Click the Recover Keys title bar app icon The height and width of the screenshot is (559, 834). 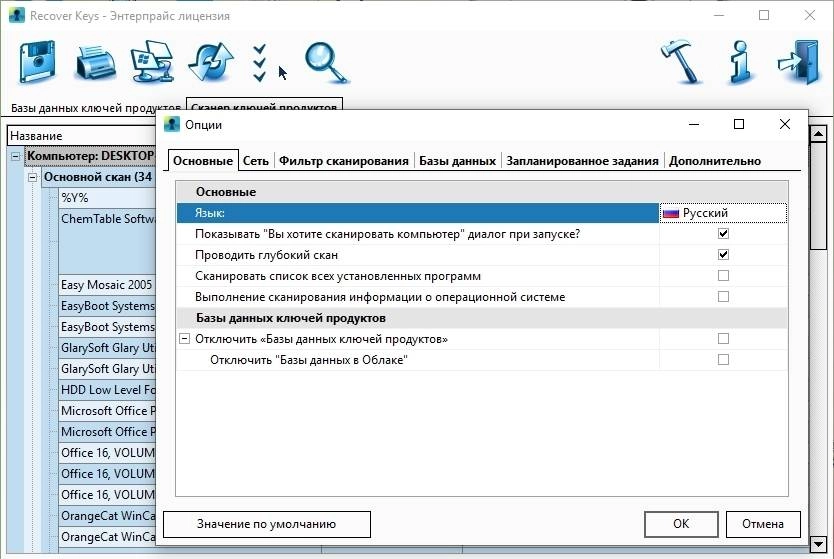(17, 15)
